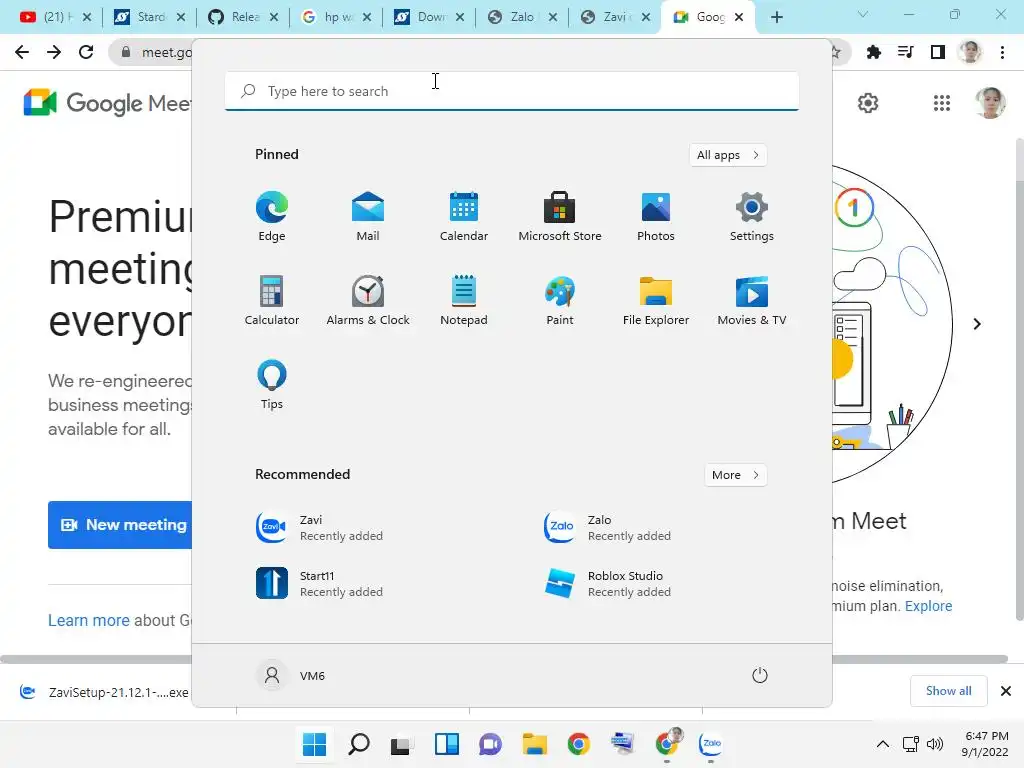Click Show all downloads
This screenshot has height=768, width=1024.
(948, 691)
